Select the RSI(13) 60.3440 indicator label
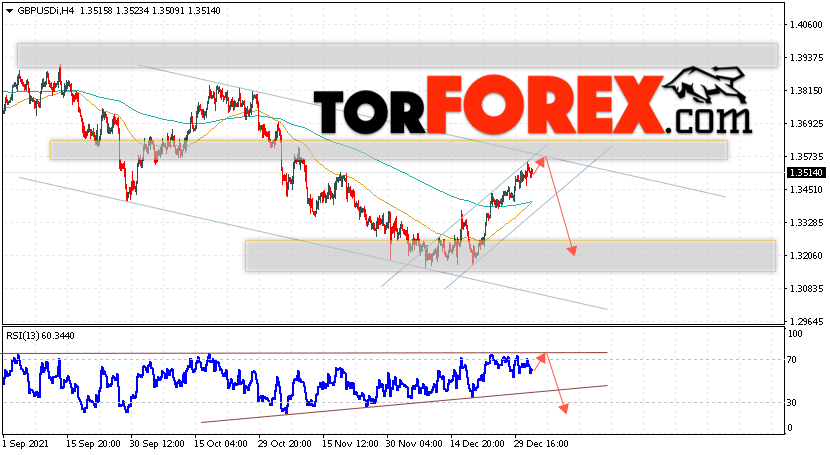 tap(40, 335)
